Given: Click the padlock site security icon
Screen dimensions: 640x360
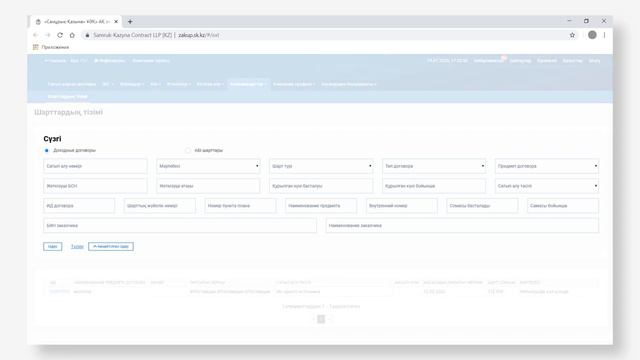Looking at the screenshot, I should pyautogui.click(x=87, y=35).
